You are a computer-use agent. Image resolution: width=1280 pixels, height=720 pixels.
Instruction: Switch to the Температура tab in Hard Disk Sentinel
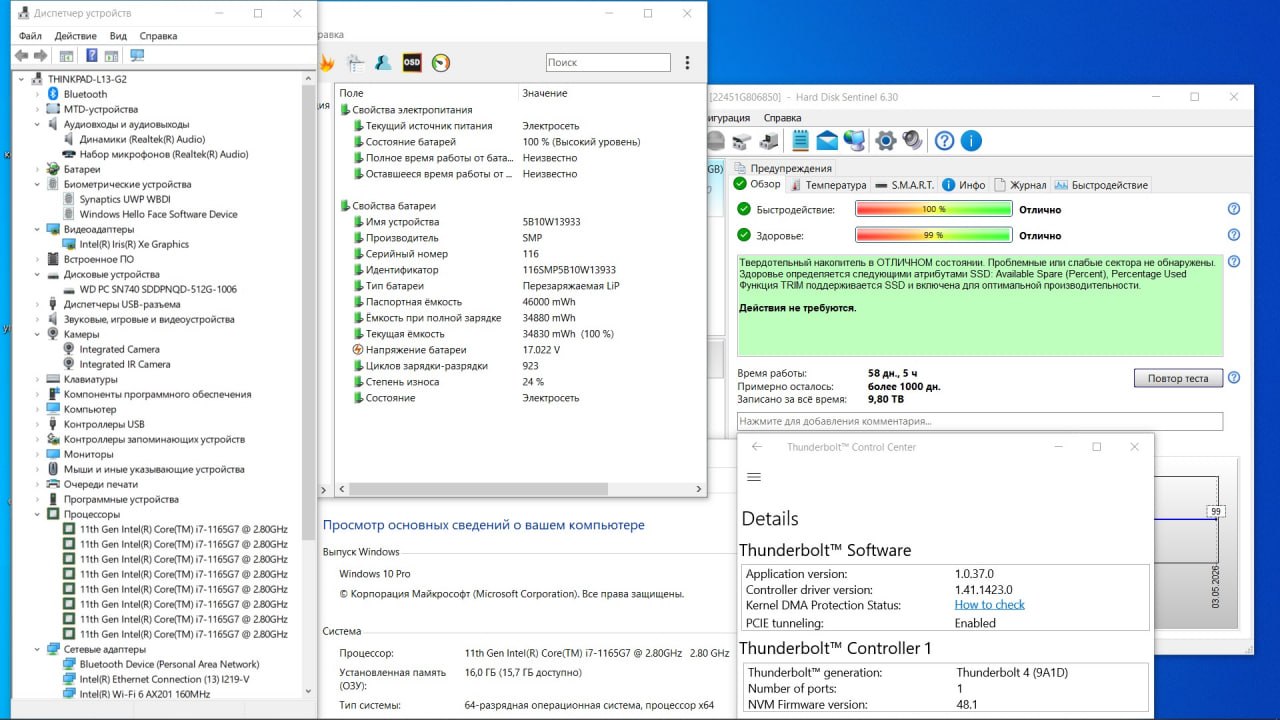(x=829, y=185)
